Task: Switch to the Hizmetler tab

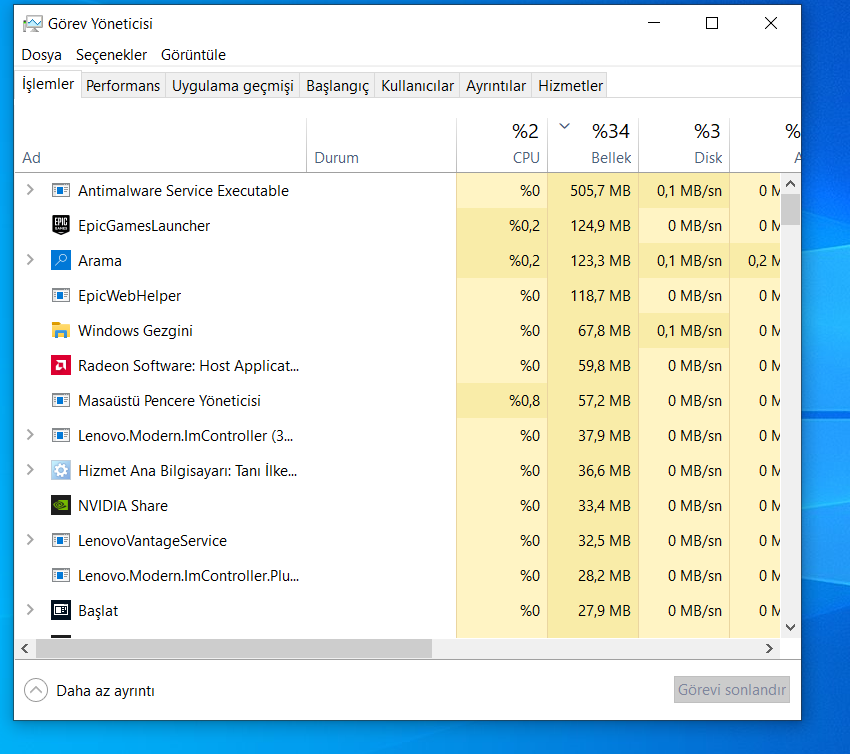Action: click(570, 86)
